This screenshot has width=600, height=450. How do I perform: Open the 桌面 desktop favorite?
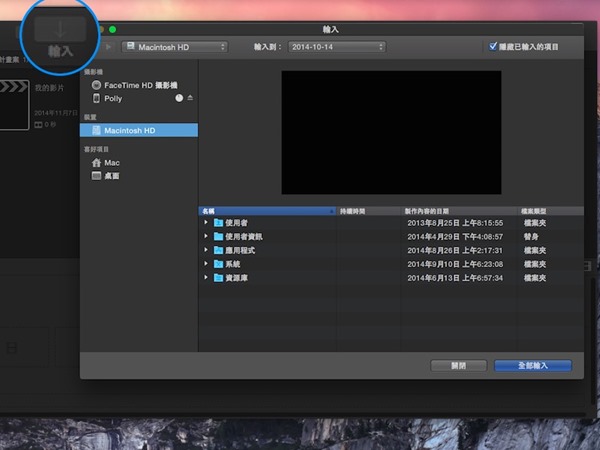click(x=111, y=175)
